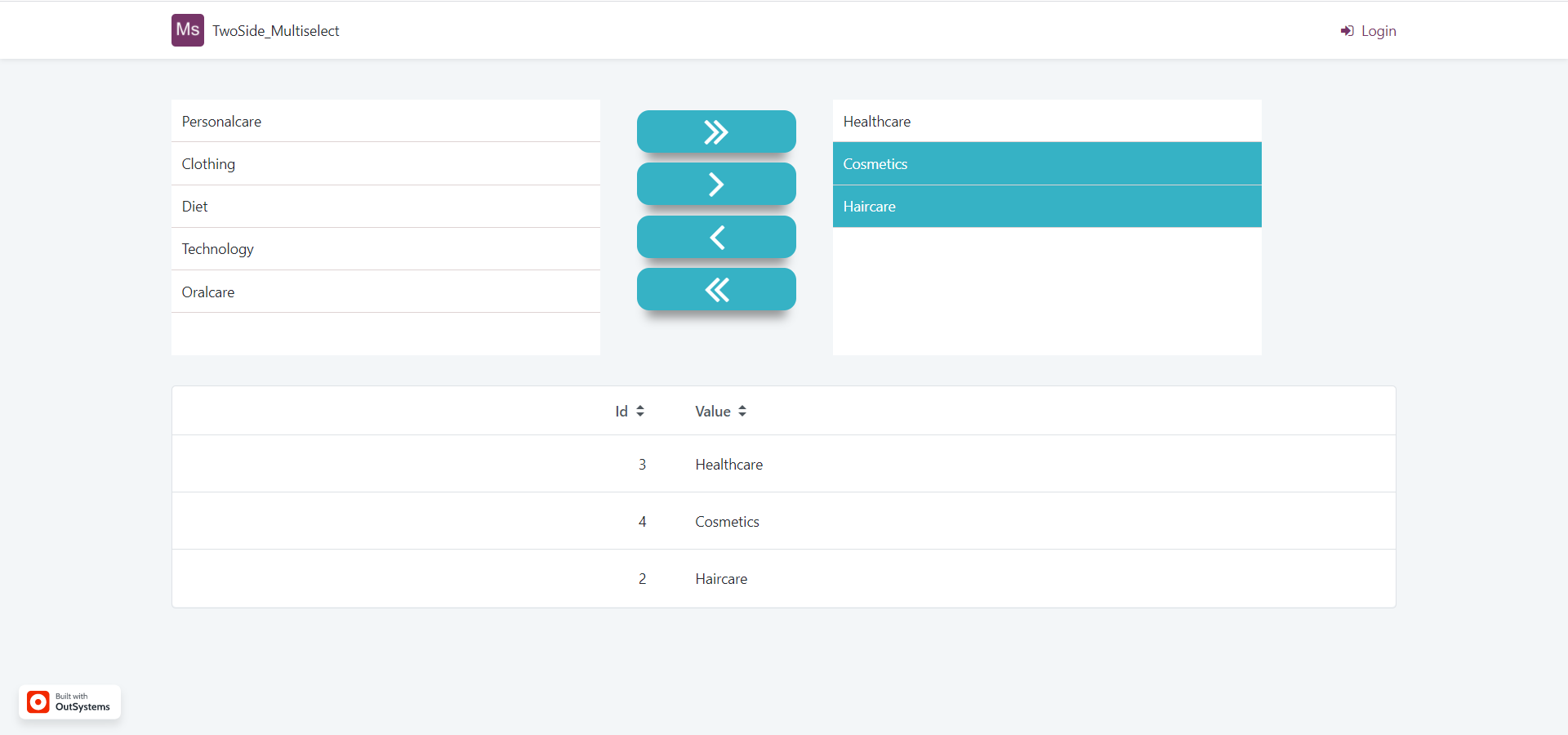Click the Value column header text
The image size is (1568, 735).
[713, 412]
